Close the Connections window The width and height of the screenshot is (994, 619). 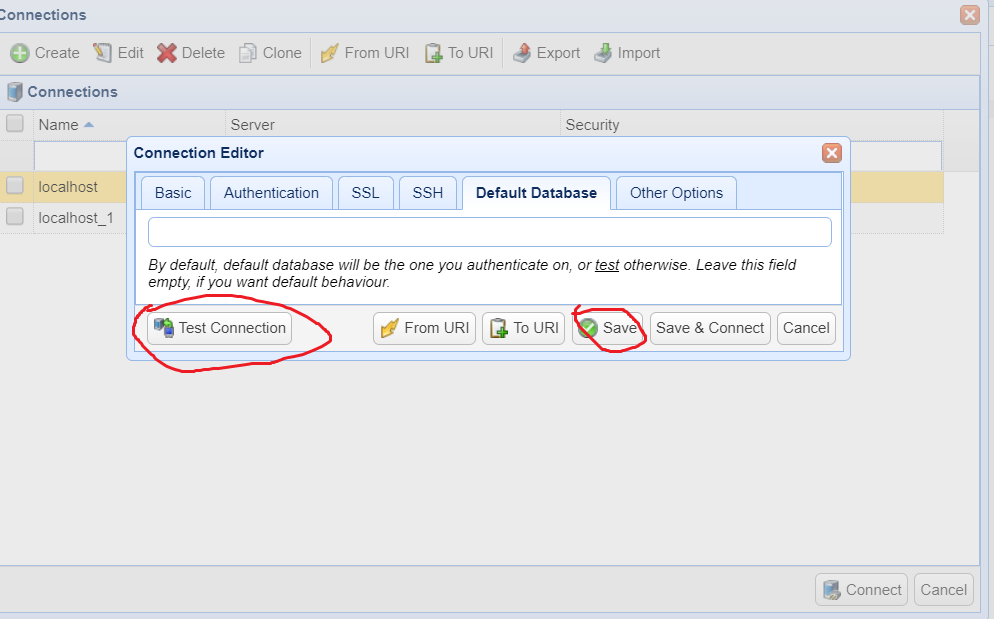[x=969, y=15]
